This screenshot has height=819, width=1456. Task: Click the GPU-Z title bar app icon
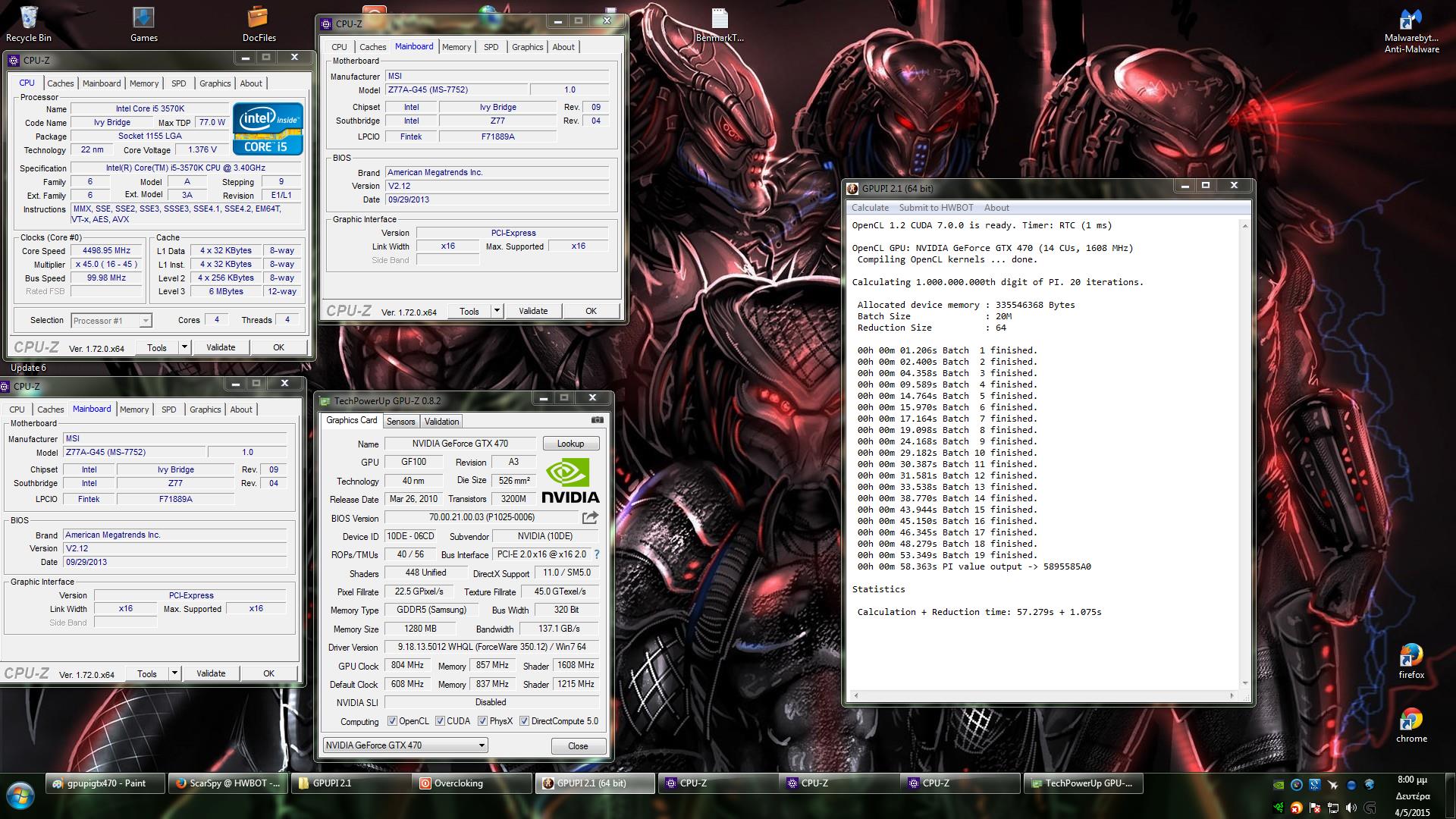tap(326, 401)
